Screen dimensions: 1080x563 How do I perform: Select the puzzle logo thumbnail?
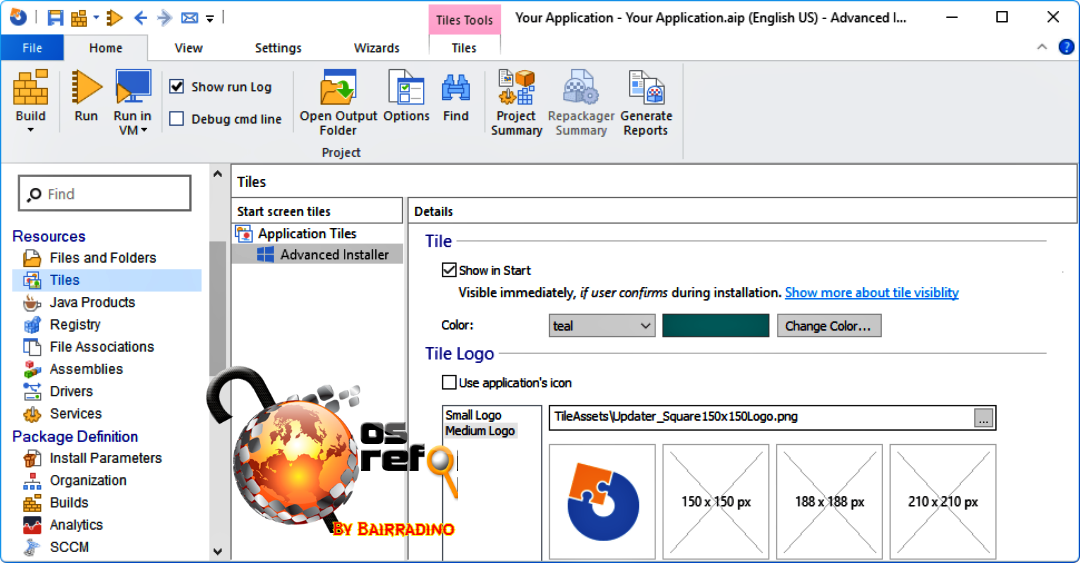point(602,501)
